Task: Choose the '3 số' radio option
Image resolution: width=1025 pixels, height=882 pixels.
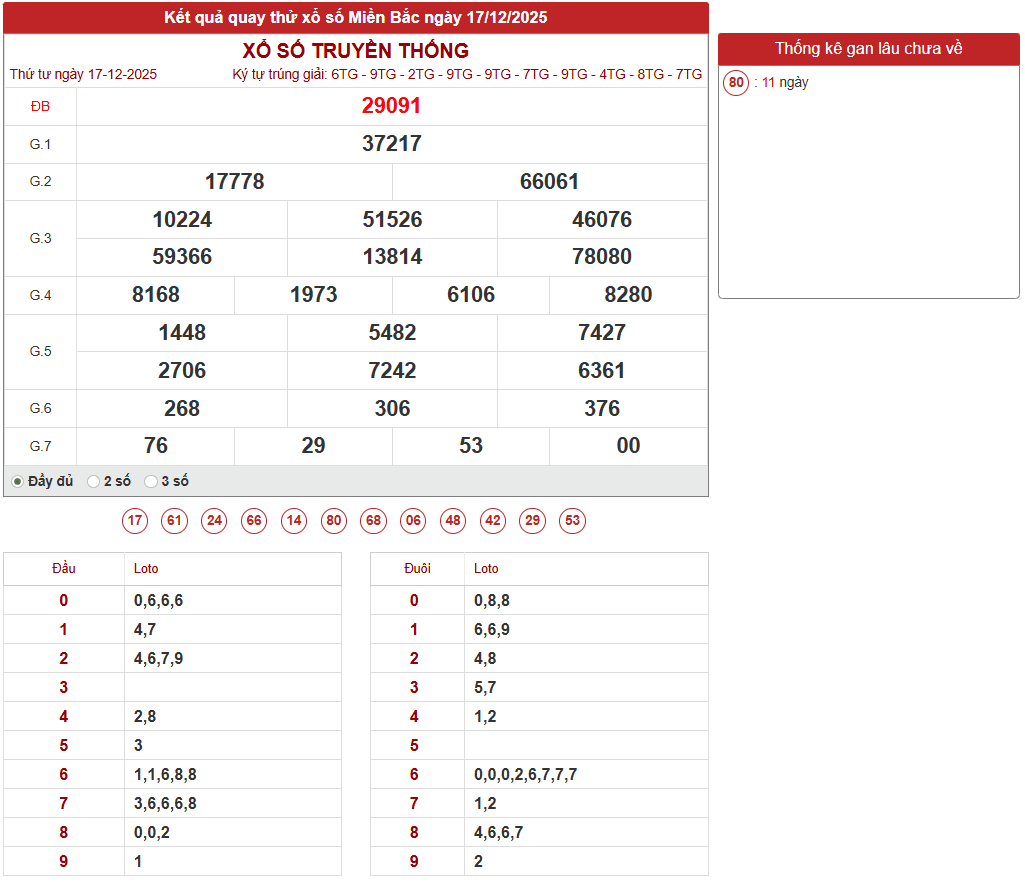Action: [151, 482]
